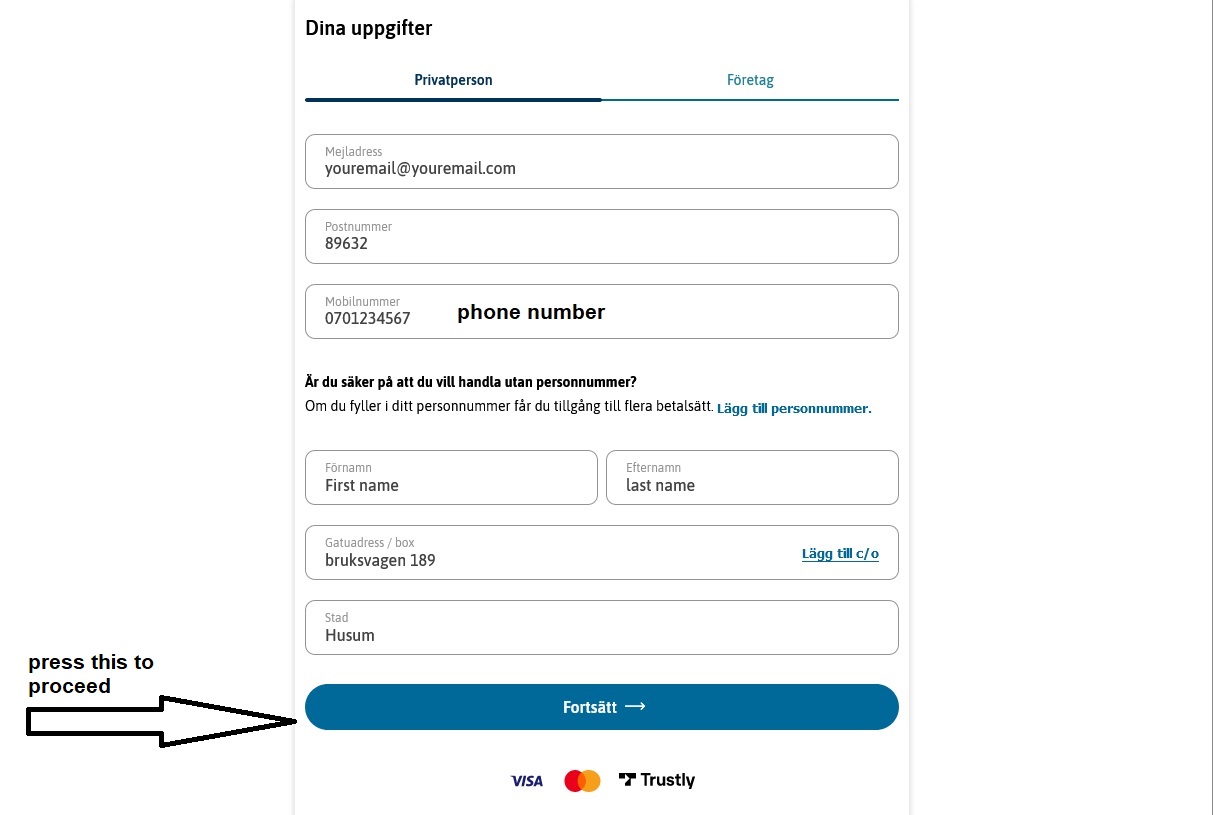Click the large annotation arrow graphic
1213x815 pixels.
(162, 721)
